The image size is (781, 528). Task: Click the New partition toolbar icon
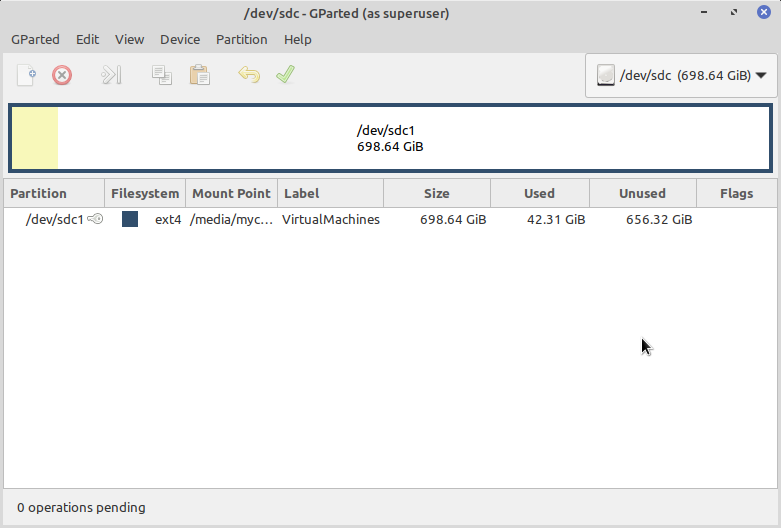click(x=27, y=75)
